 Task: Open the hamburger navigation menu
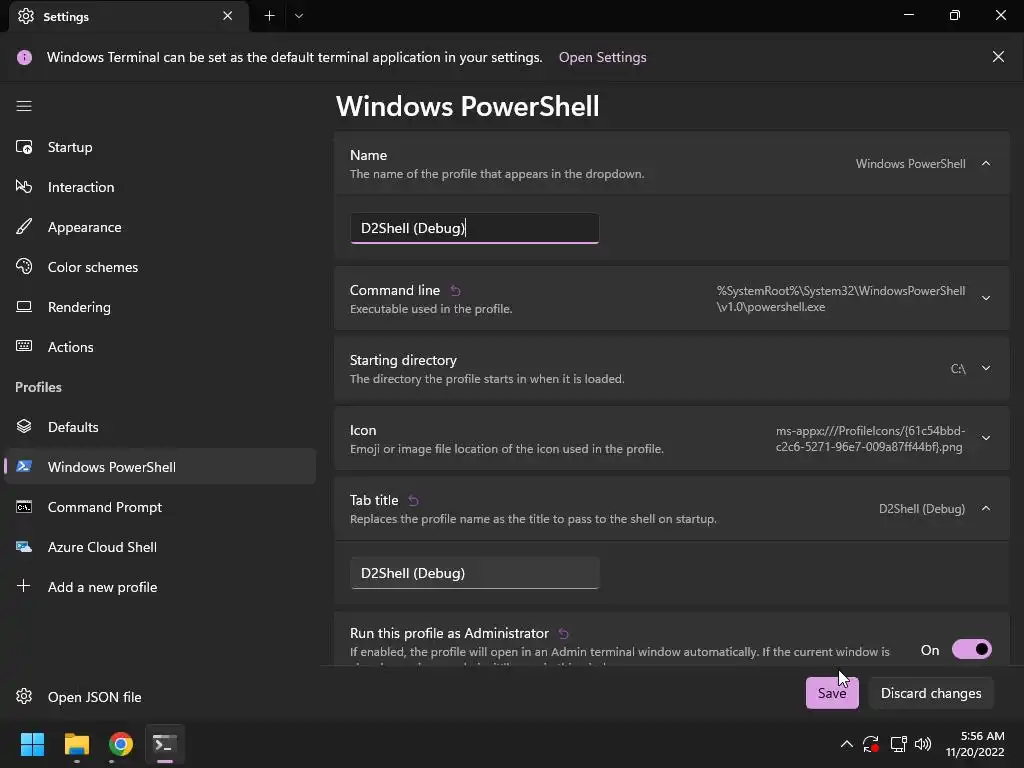pyautogui.click(x=24, y=106)
